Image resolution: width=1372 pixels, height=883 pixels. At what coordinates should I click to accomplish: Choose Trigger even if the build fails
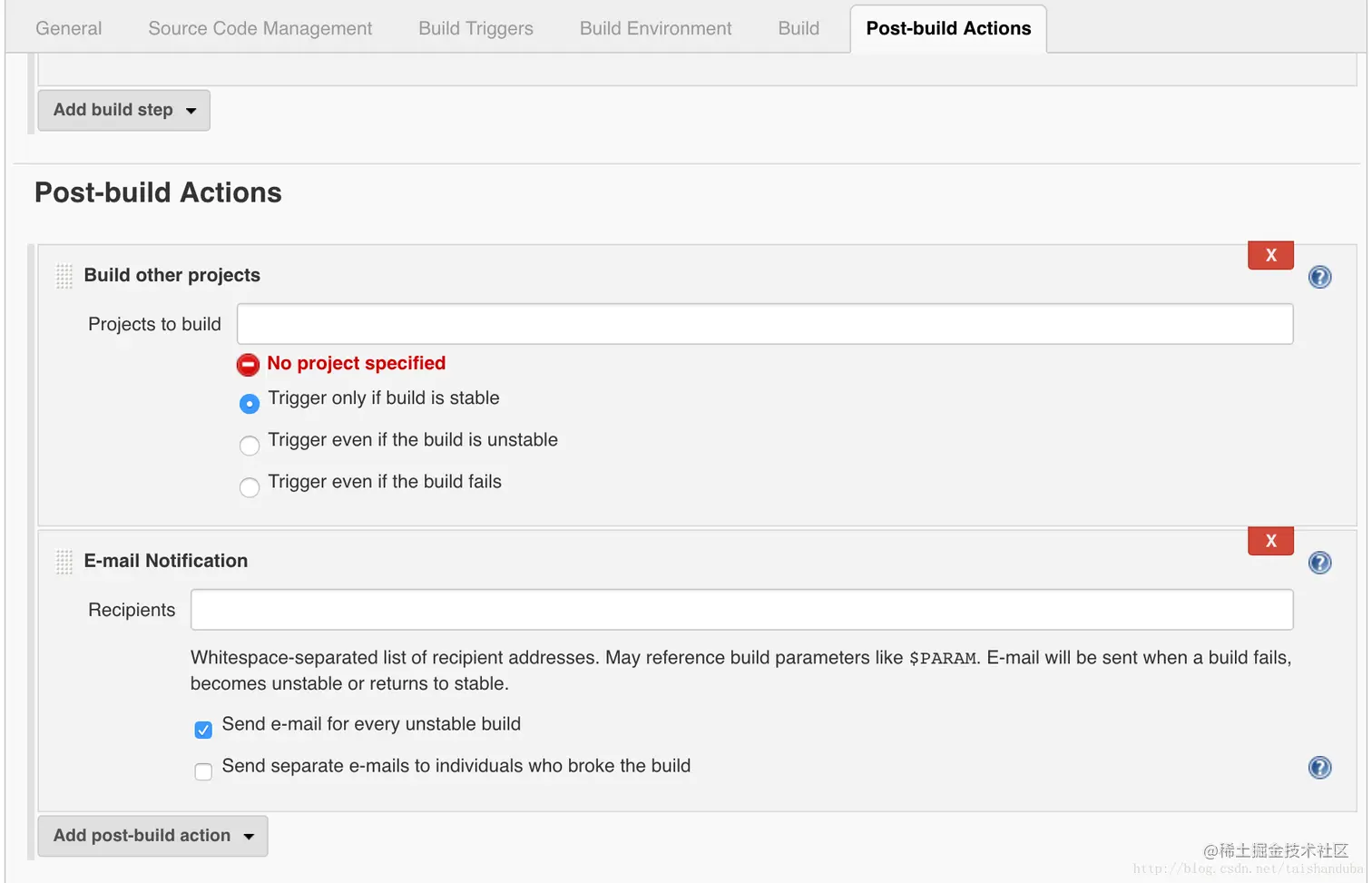point(250,487)
